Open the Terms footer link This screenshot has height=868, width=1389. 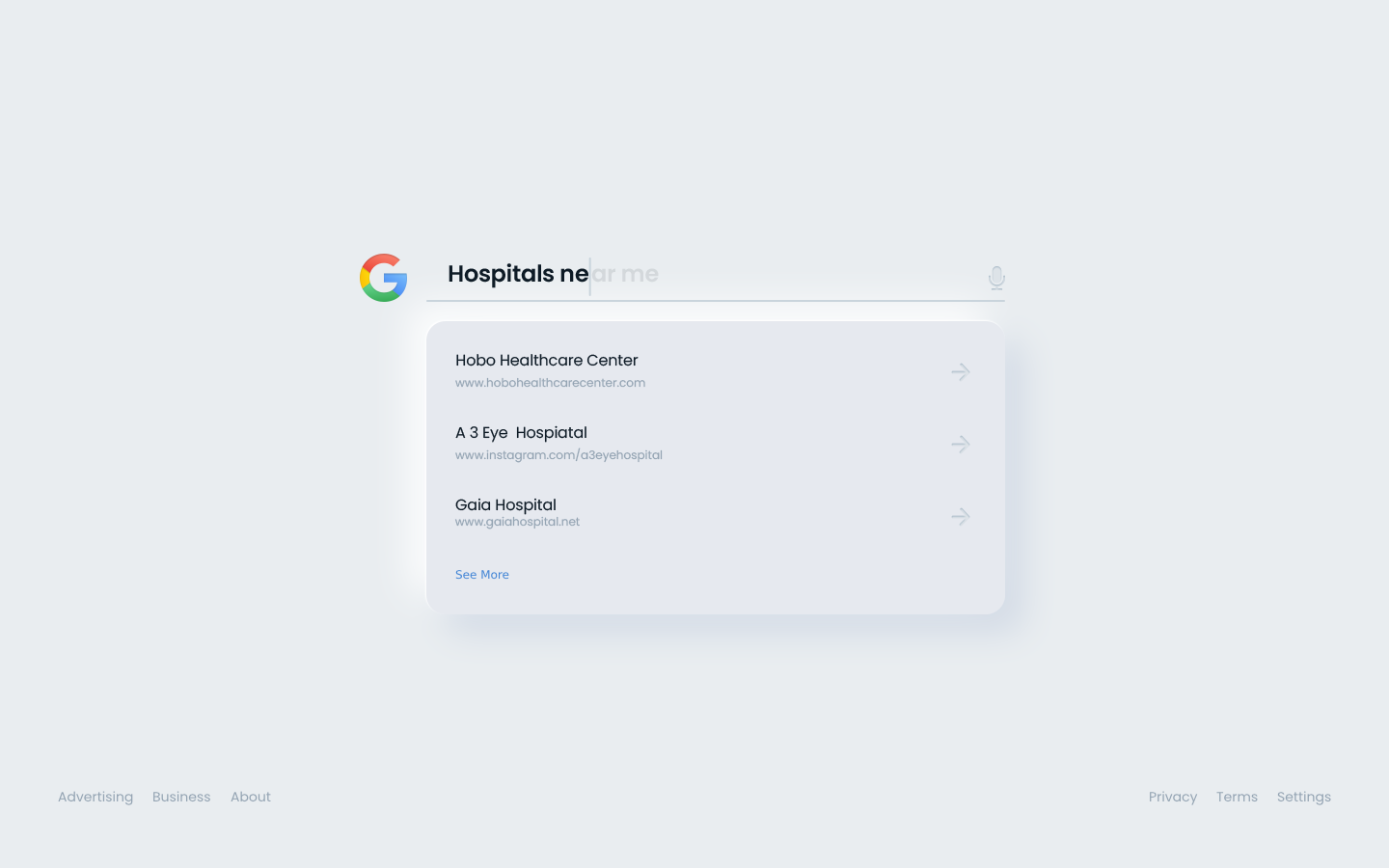(x=1237, y=797)
